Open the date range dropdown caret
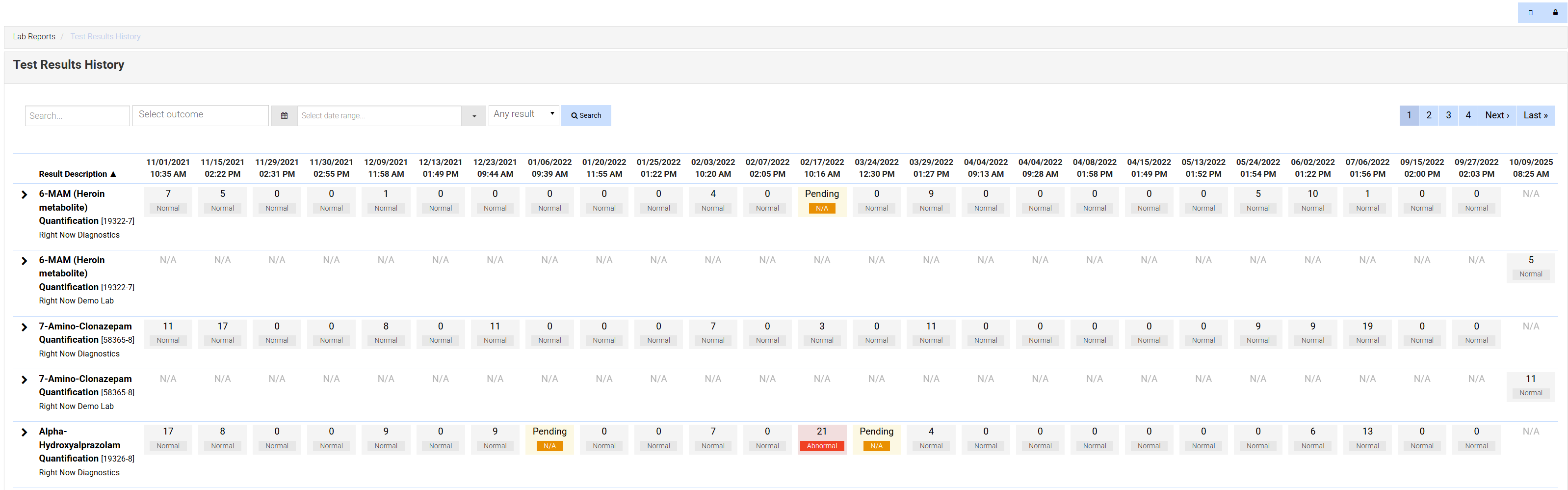1568x490 pixels. (x=473, y=116)
